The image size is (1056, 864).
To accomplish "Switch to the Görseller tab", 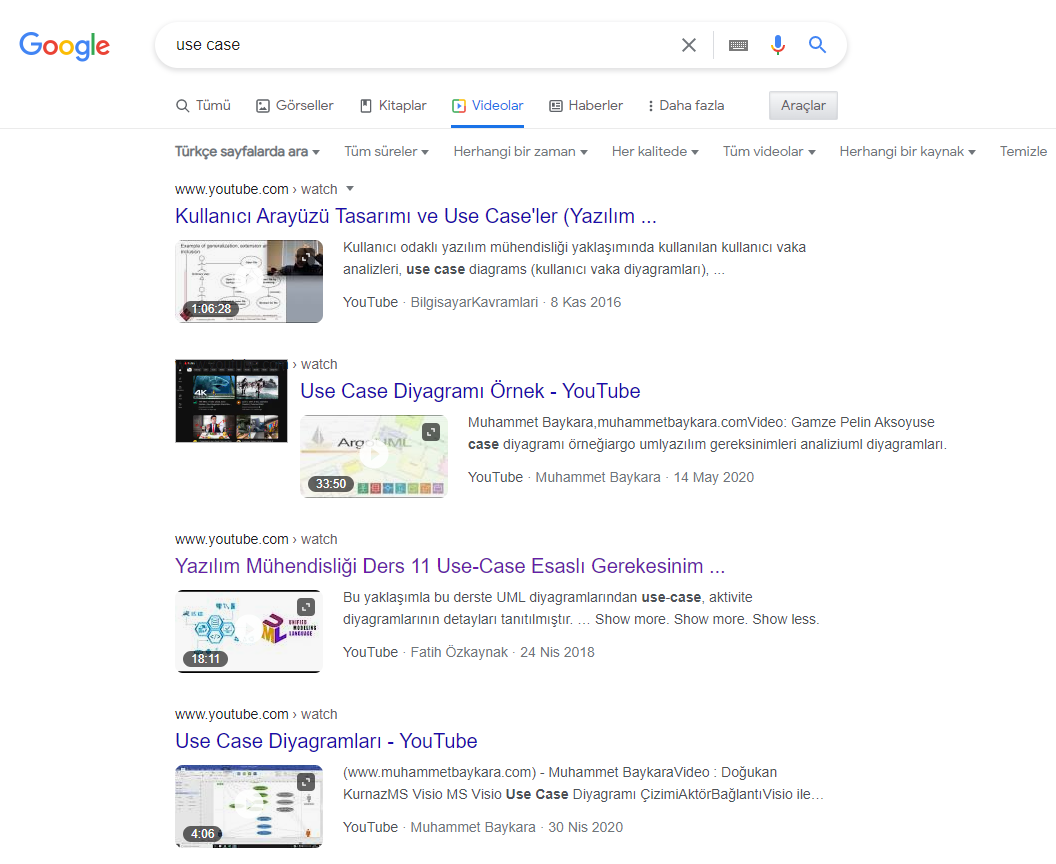I will [295, 106].
